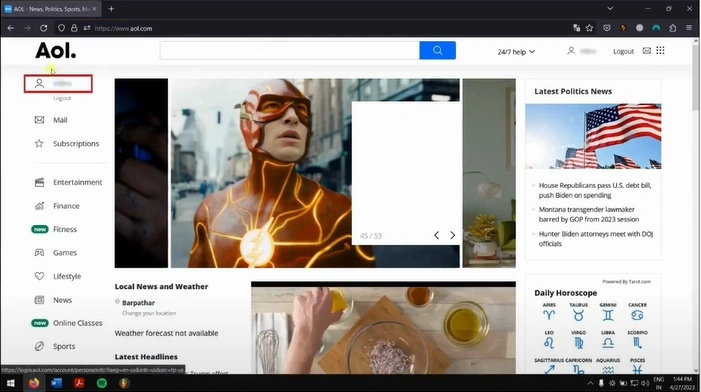This screenshot has width=701, height=392.
Task: Reload the page using refresh icon
Action: coord(43,28)
